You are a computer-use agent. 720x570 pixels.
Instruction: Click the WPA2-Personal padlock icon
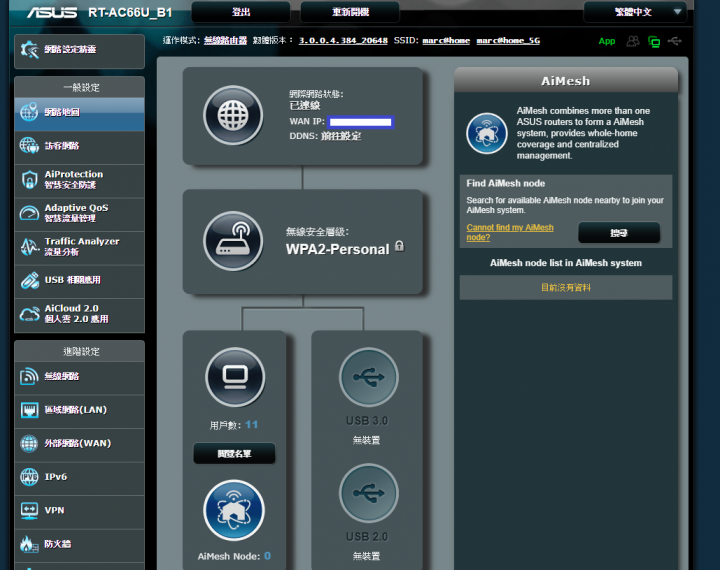click(399, 246)
